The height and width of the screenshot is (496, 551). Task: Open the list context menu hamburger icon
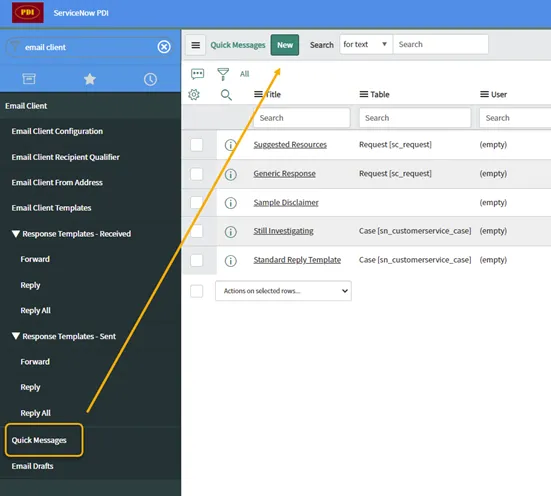(196, 45)
